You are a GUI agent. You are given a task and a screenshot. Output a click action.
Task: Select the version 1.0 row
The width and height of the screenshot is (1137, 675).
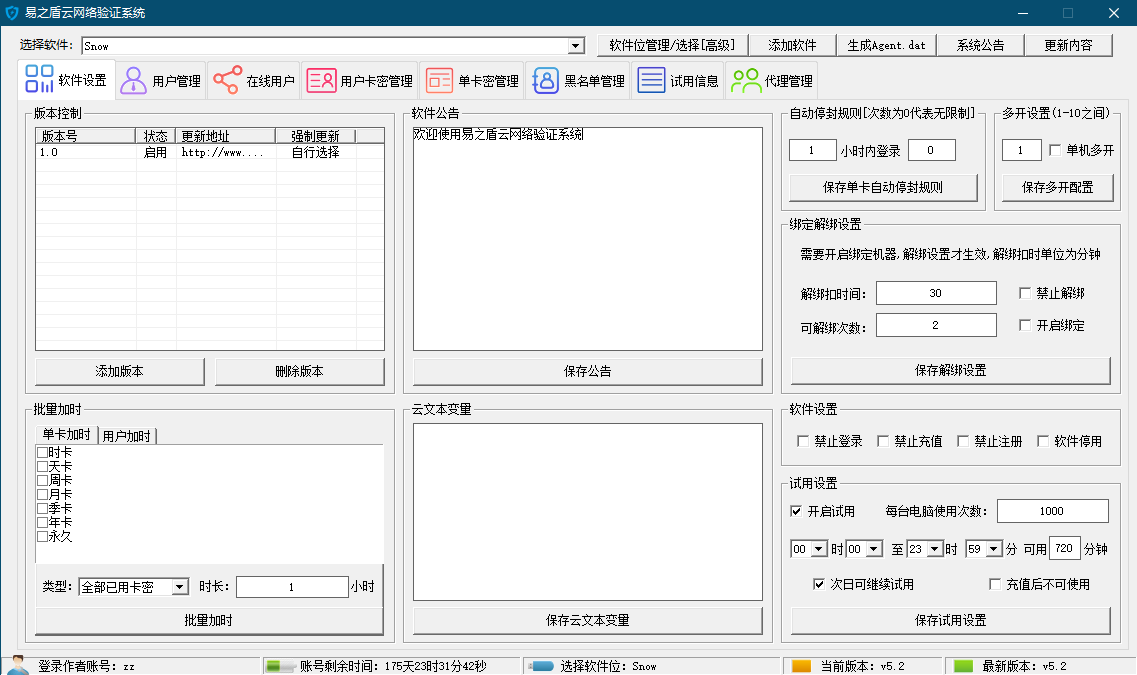coord(210,152)
